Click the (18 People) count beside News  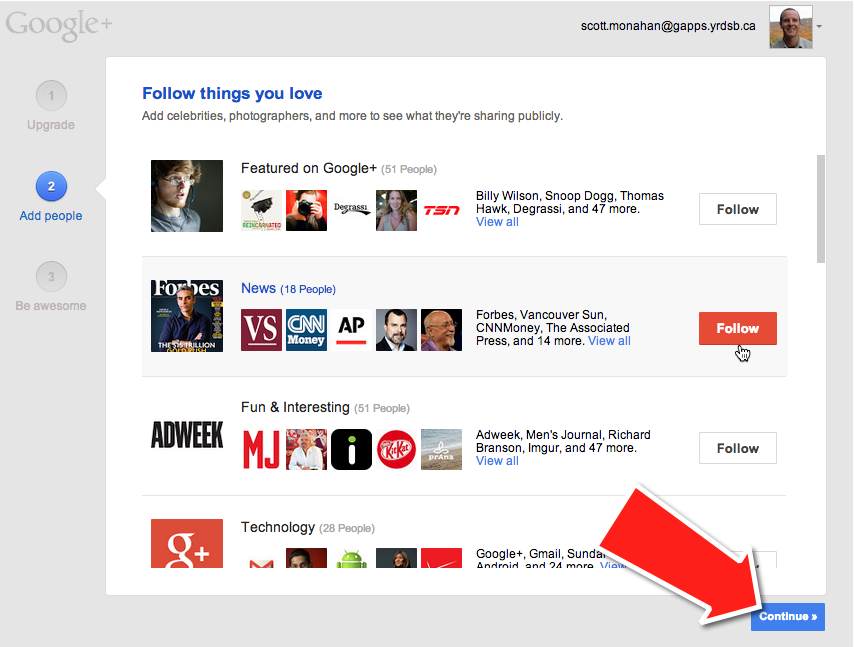[308, 289]
